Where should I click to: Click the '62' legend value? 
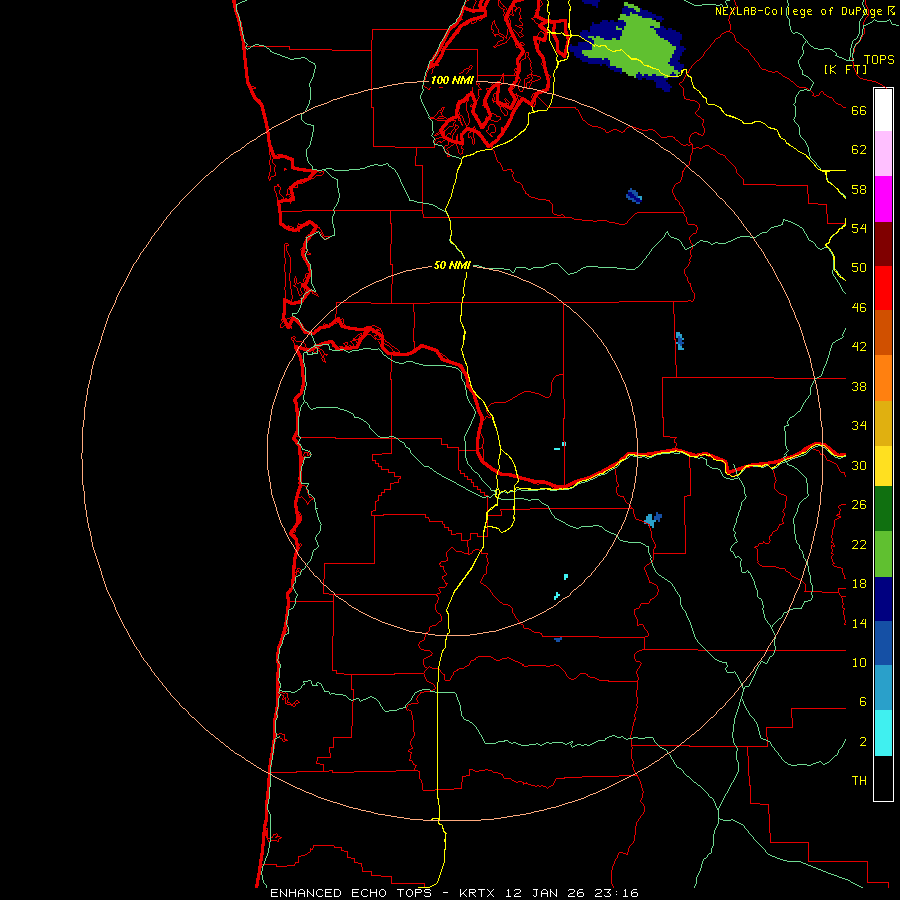(x=859, y=150)
